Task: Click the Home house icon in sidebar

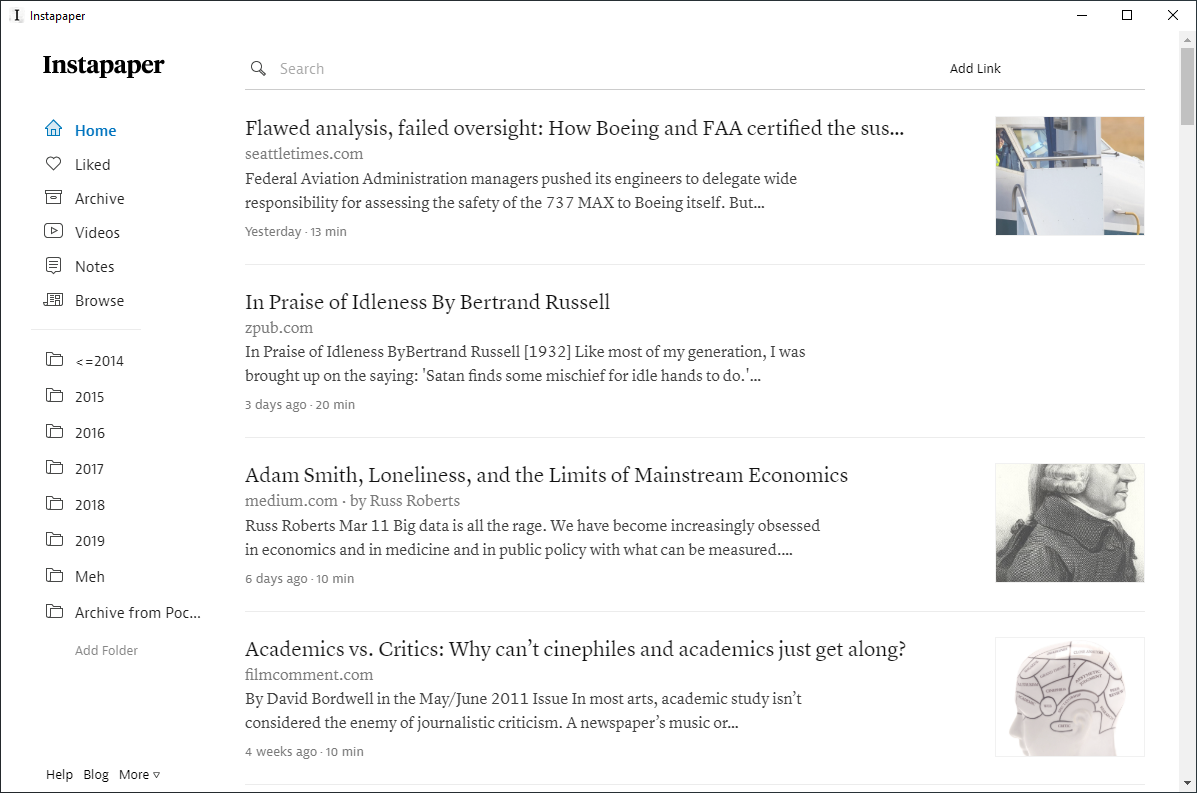Action: click(x=54, y=130)
